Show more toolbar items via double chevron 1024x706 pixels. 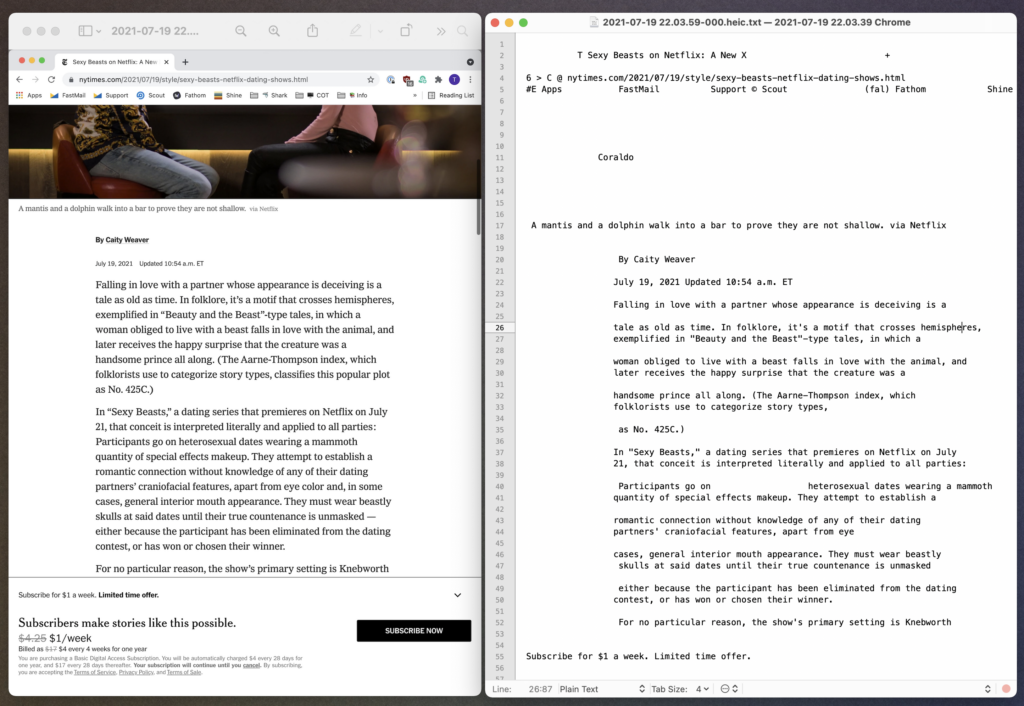click(x=440, y=31)
